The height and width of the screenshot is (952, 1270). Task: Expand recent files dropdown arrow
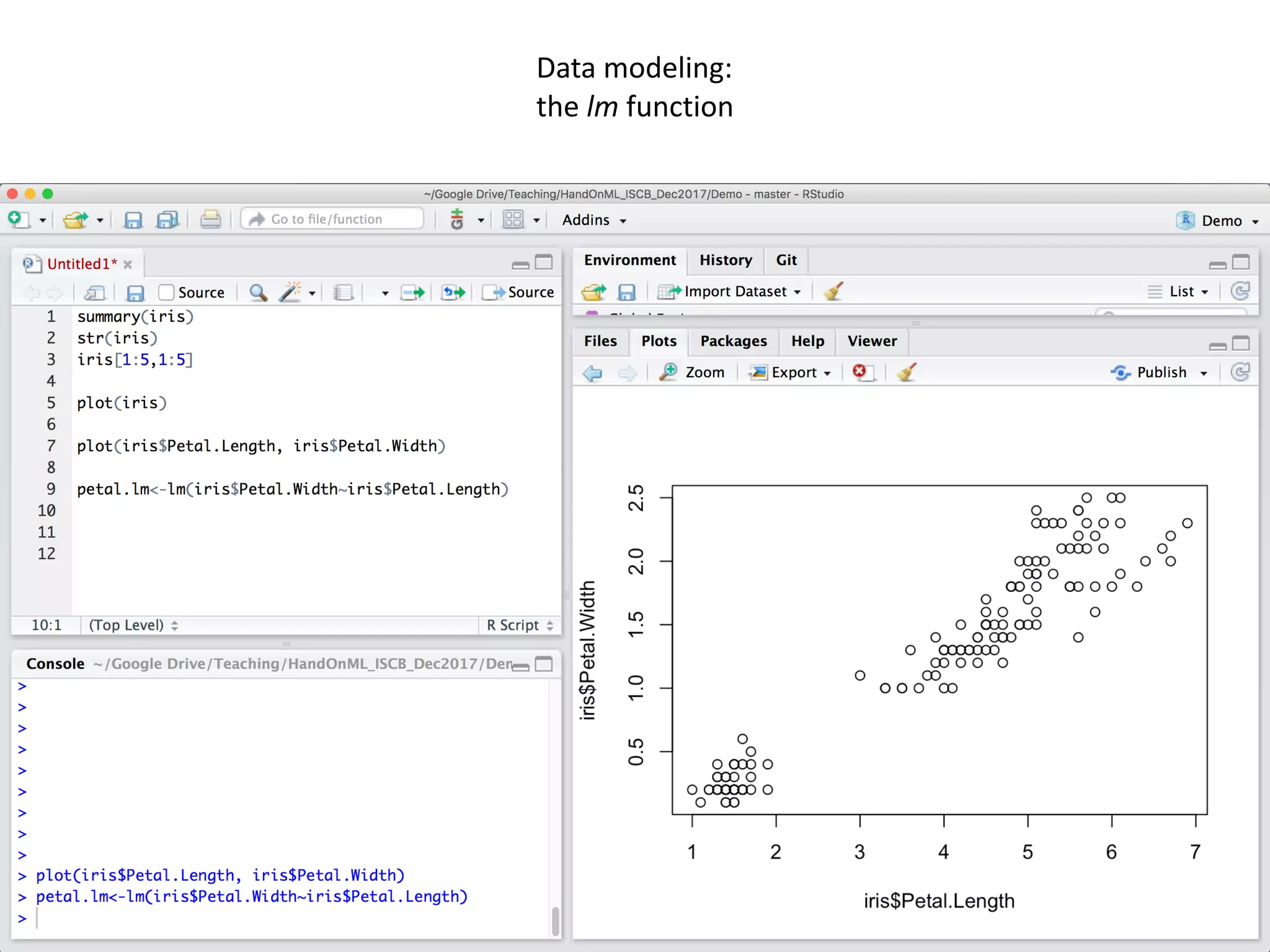99,221
